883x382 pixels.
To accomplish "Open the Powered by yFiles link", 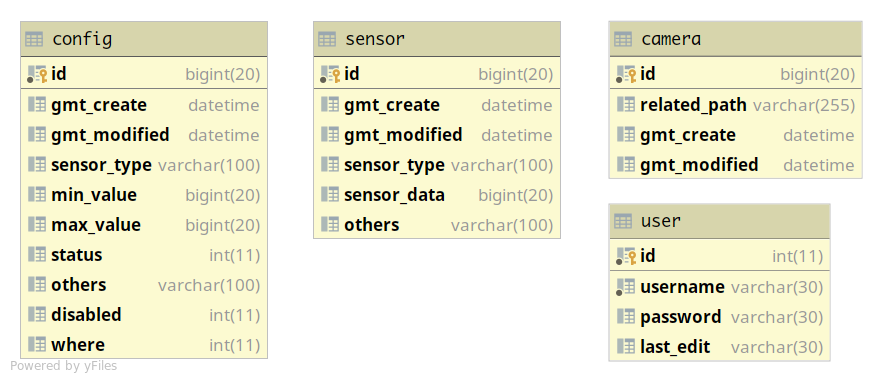I will (64, 366).
